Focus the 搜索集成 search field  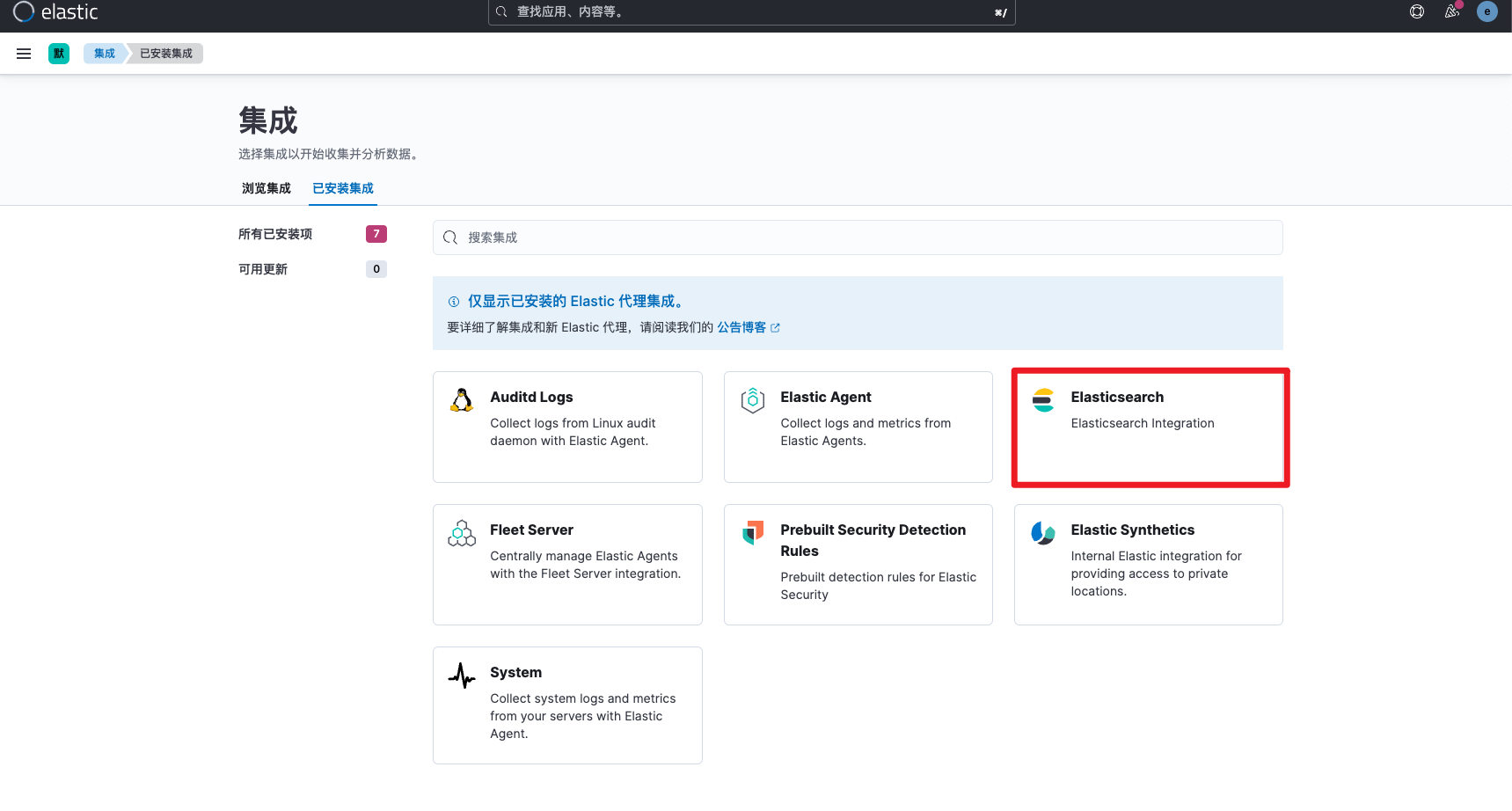[x=858, y=237]
